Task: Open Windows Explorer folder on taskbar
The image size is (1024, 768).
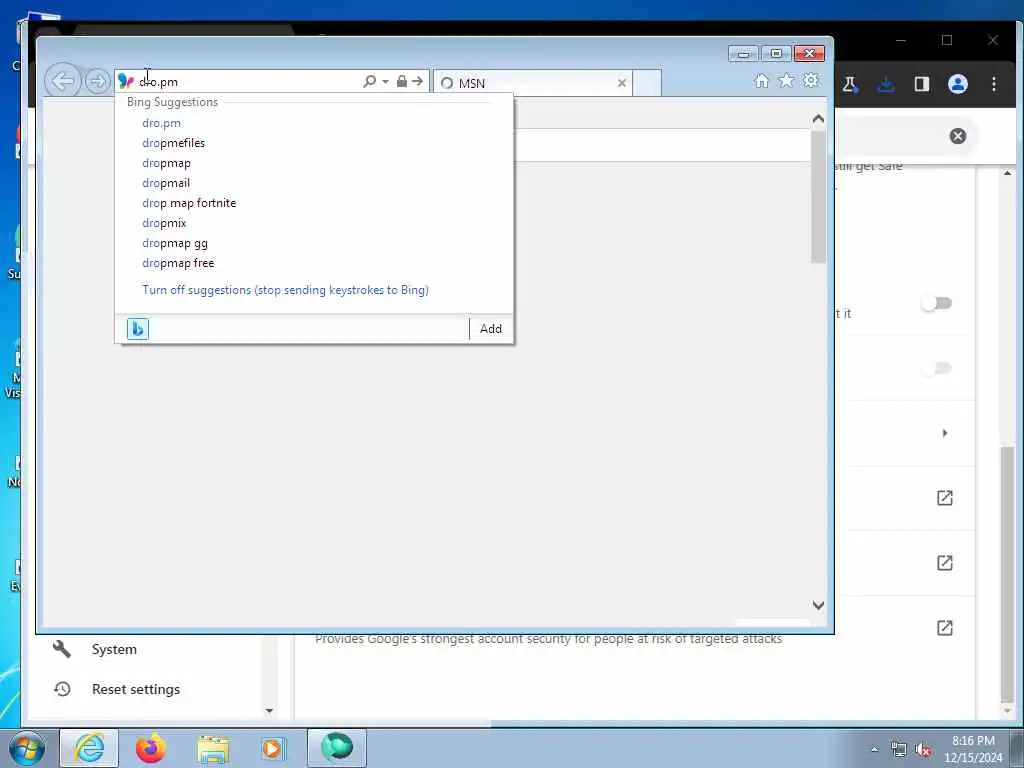Action: coord(213,748)
